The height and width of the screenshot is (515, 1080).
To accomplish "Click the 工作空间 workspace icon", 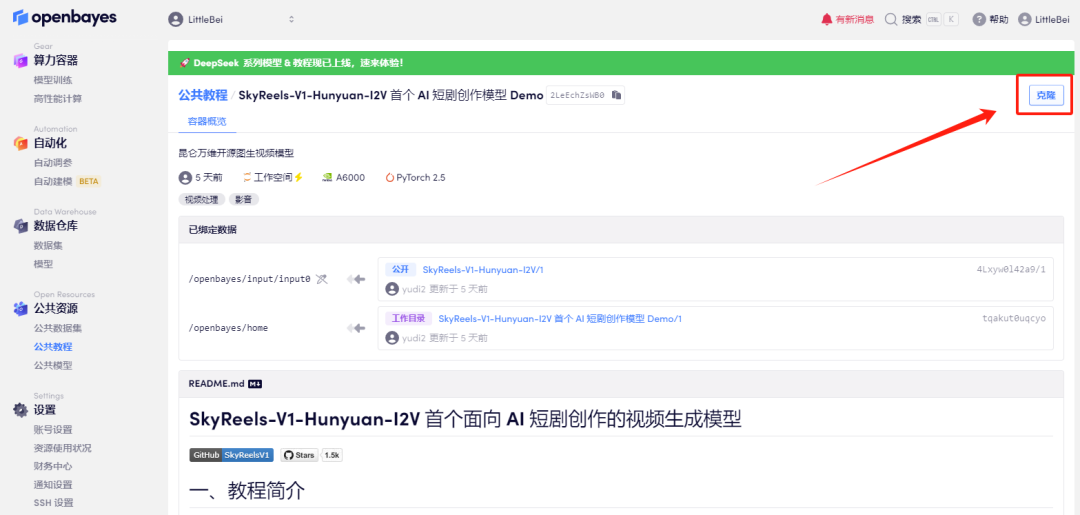I will tap(247, 178).
